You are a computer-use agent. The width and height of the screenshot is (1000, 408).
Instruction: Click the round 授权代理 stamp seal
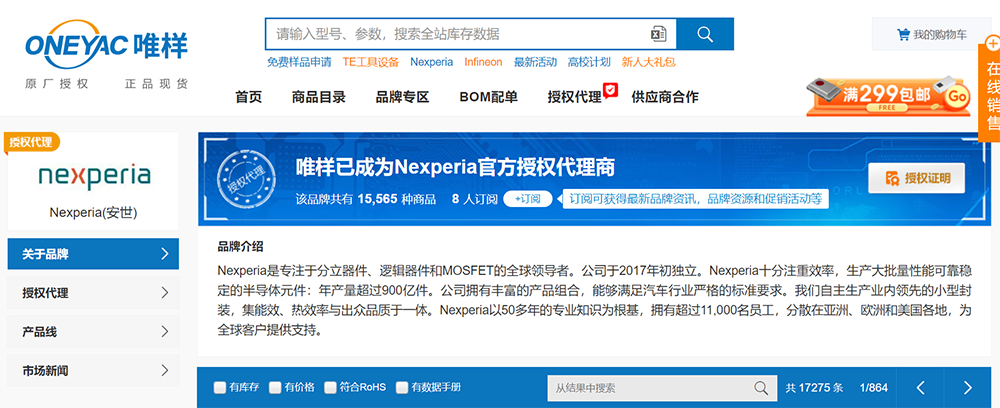click(x=246, y=178)
